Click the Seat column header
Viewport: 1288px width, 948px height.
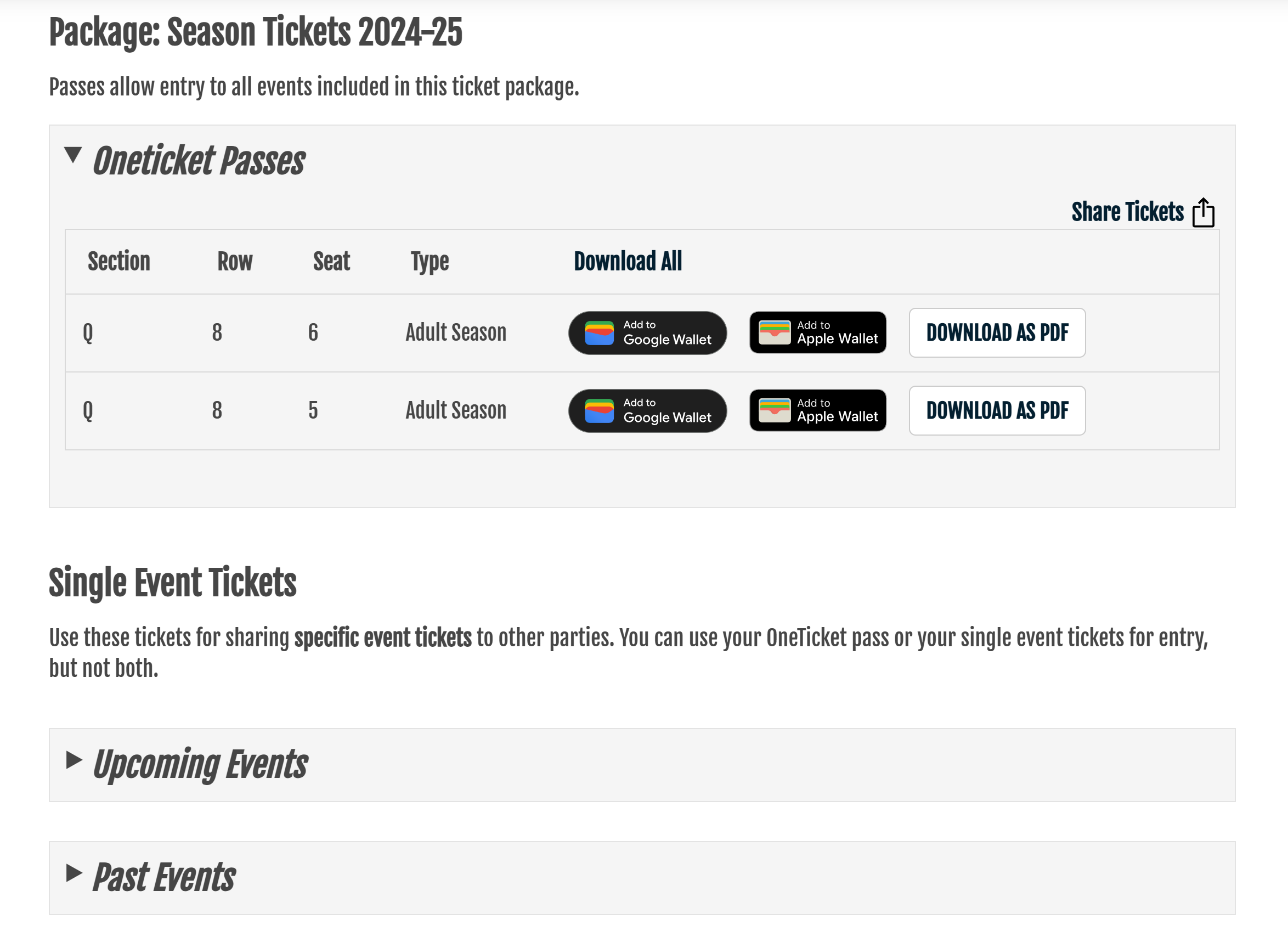point(331,262)
